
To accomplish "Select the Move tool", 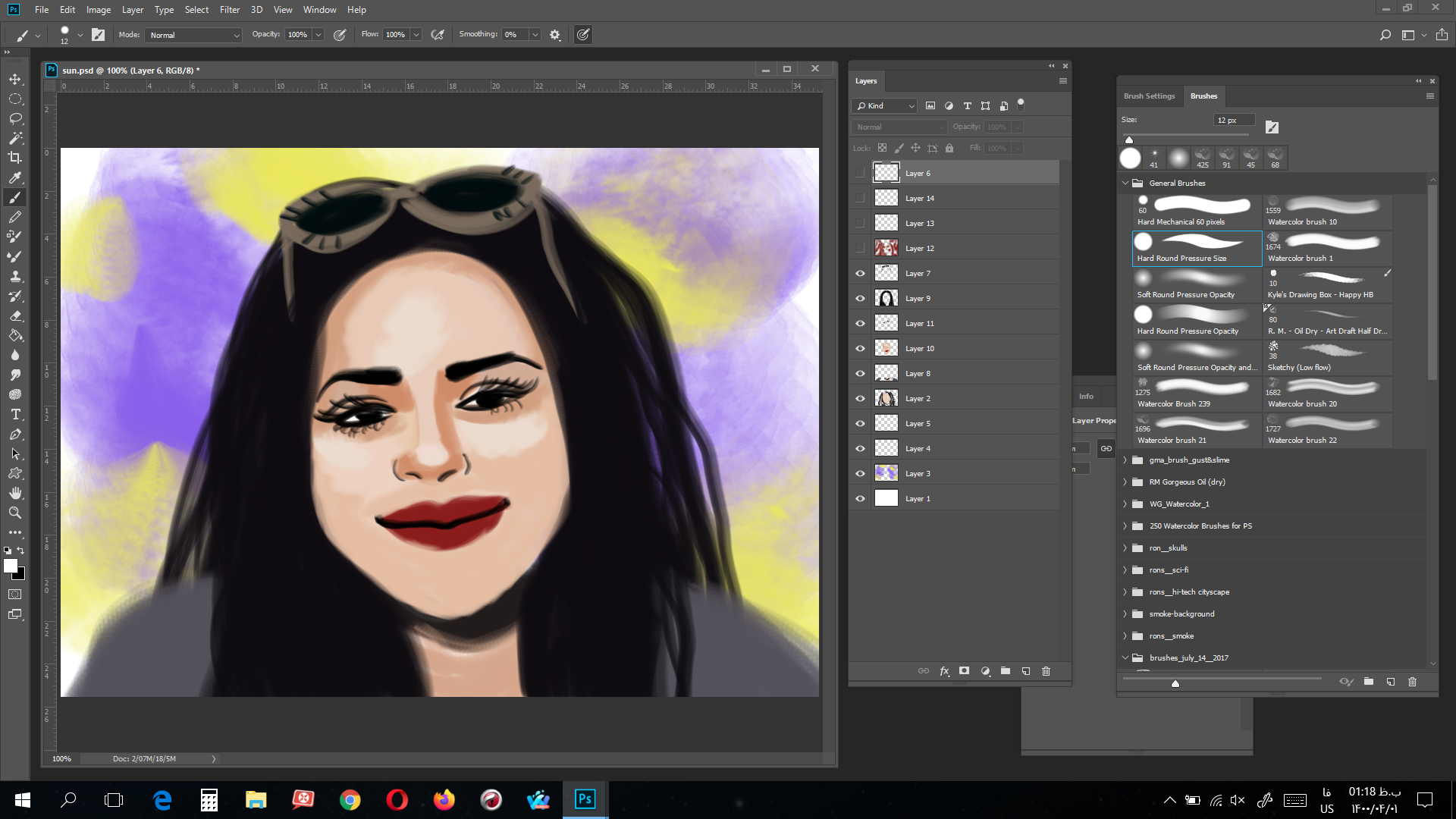I will pos(15,80).
